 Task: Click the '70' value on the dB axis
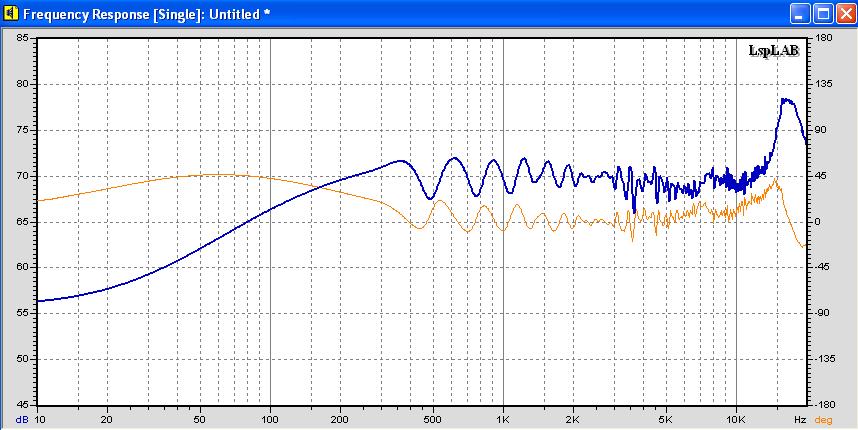click(23, 176)
